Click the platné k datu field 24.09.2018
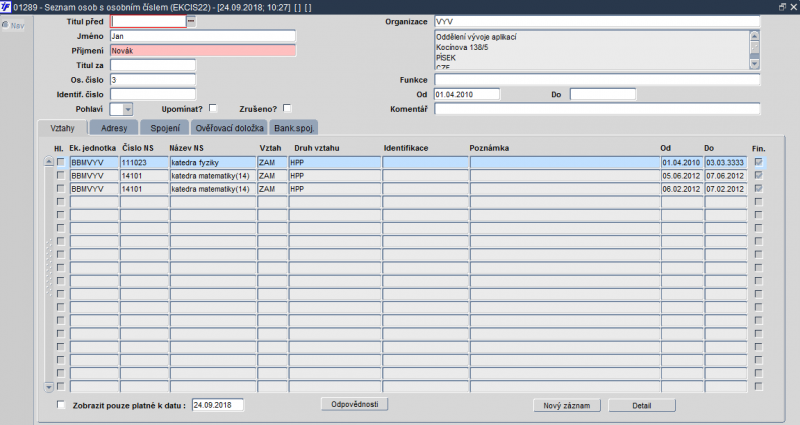Viewport: 800px width, 425px height. click(218, 405)
